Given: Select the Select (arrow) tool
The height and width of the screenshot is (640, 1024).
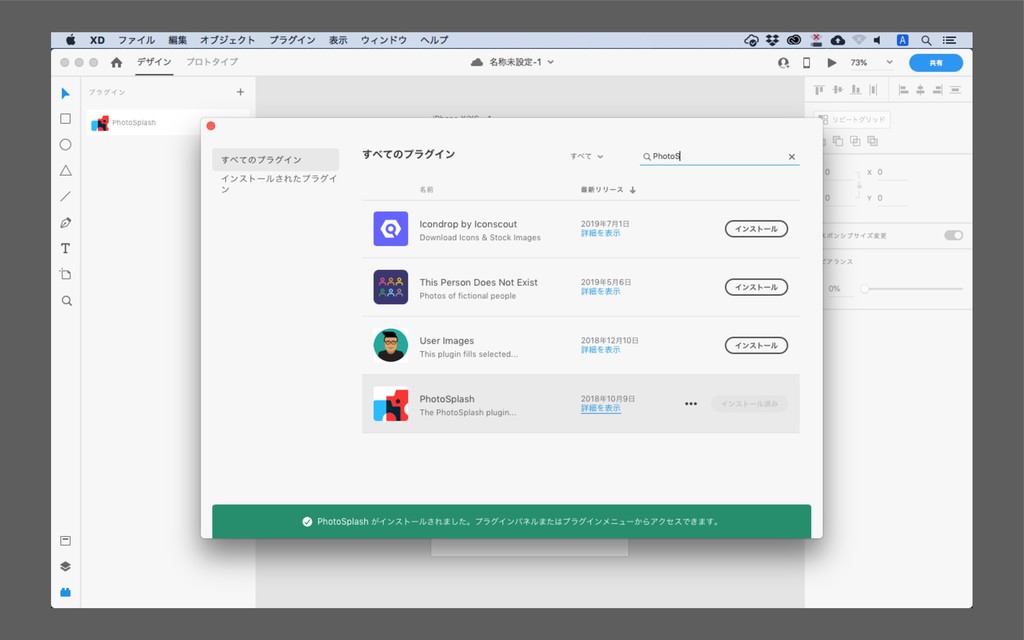Looking at the screenshot, I should (x=65, y=93).
